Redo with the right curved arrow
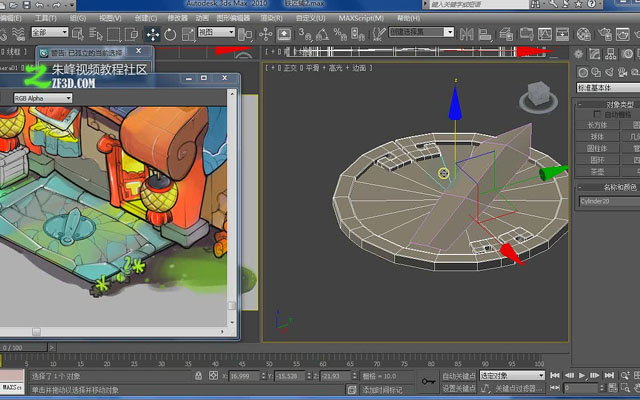Image resolution: width=640 pixels, height=400 pixels. (56, 5)
